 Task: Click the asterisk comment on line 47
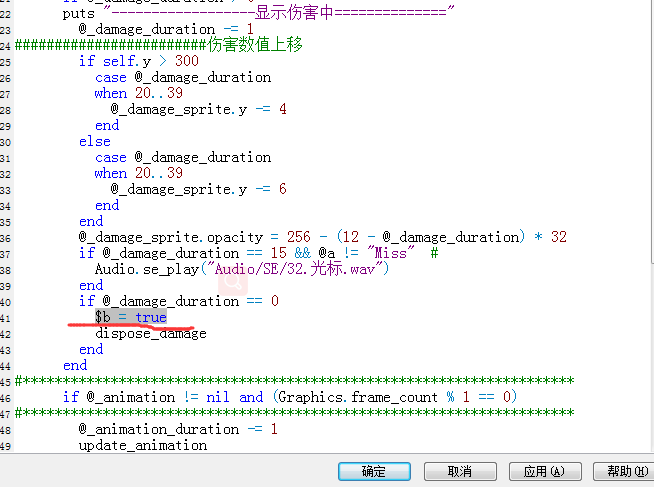(x=294, y=413)
